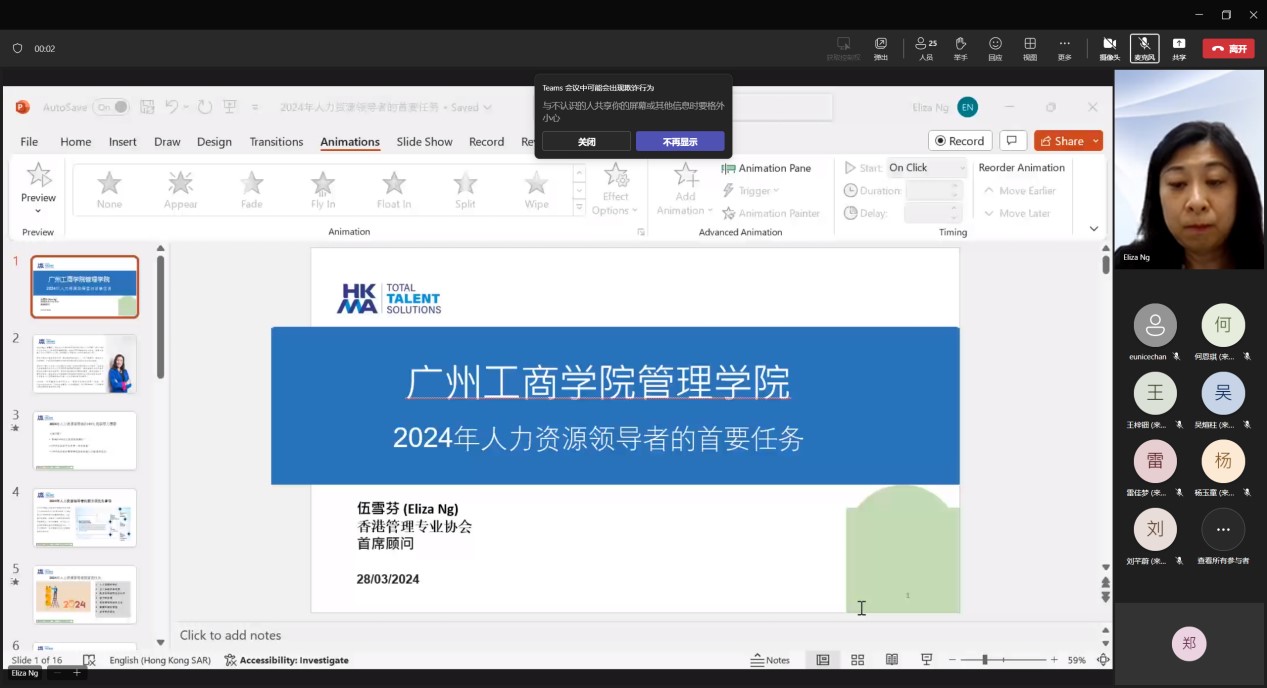Switch to Reading View in status bar
The height and width of the screenshot is (688, 1267).
point(892,660)
